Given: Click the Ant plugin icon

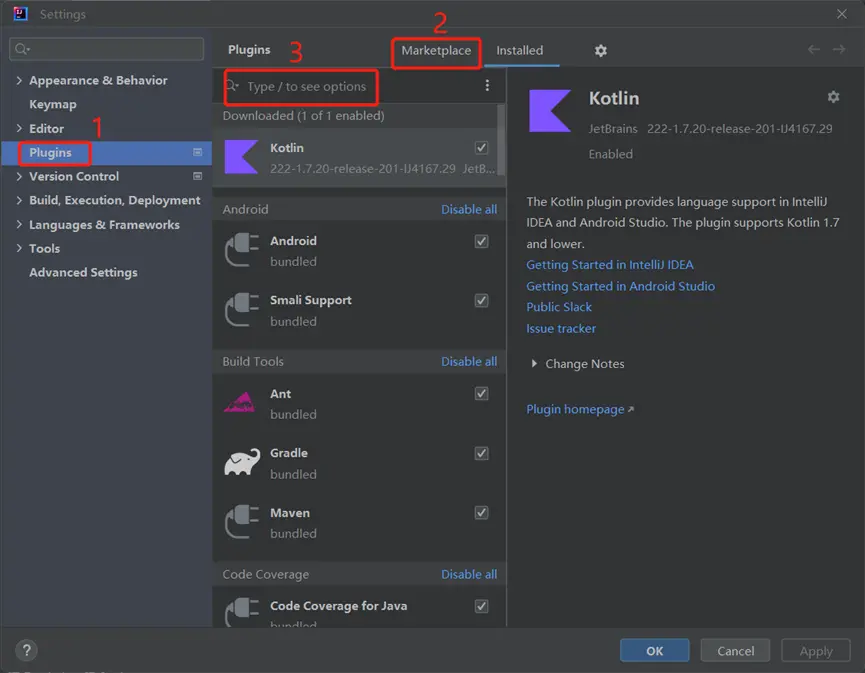Looking at the screenshot, I should tap(240, 403).
